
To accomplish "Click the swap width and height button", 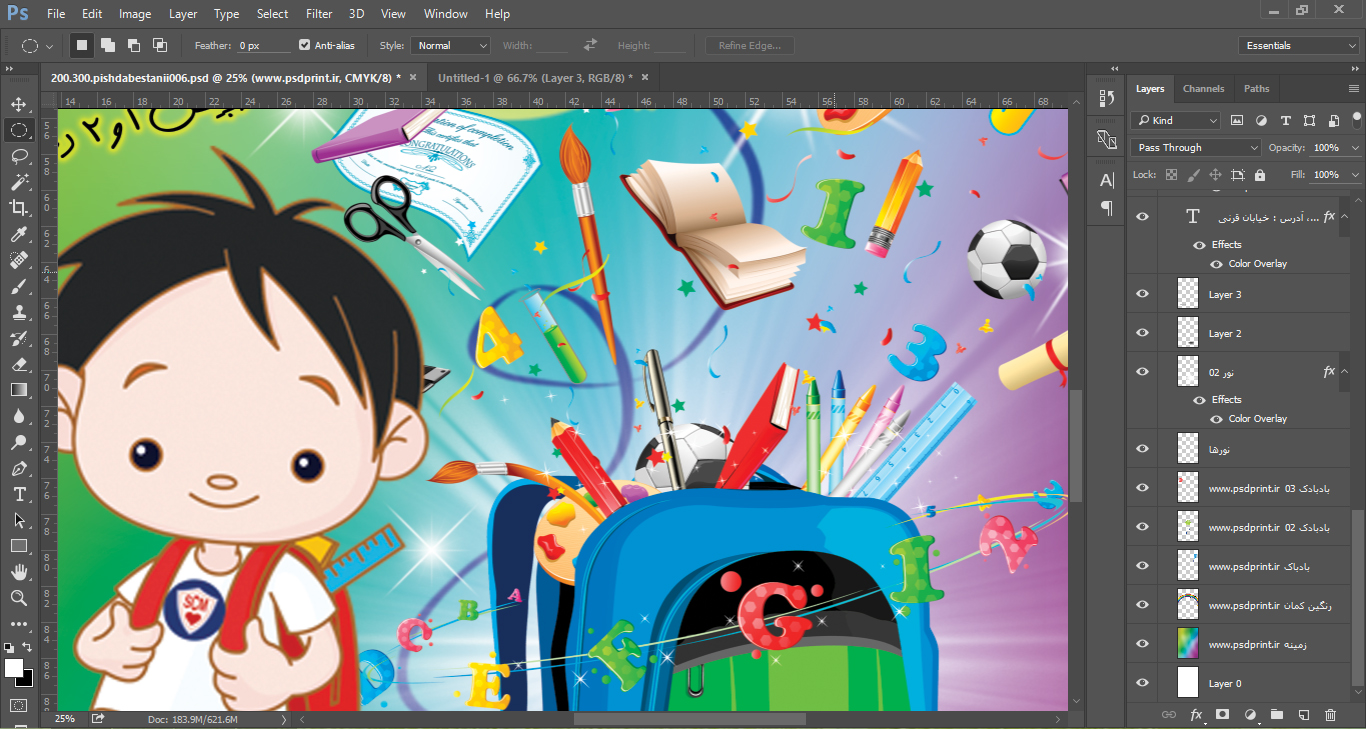I will (591, 45).
